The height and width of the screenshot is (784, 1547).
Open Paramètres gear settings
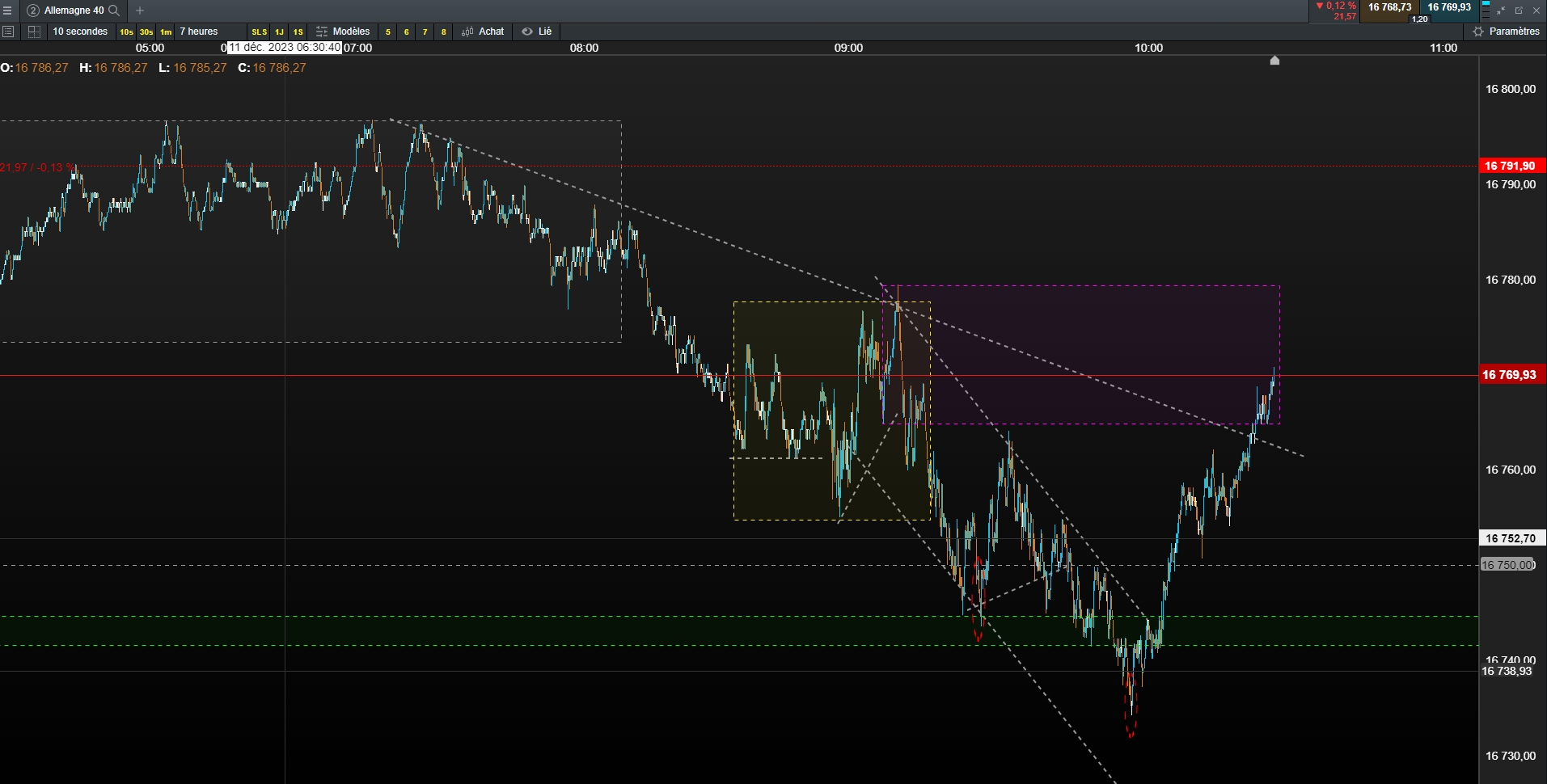tap(1478, 32)
